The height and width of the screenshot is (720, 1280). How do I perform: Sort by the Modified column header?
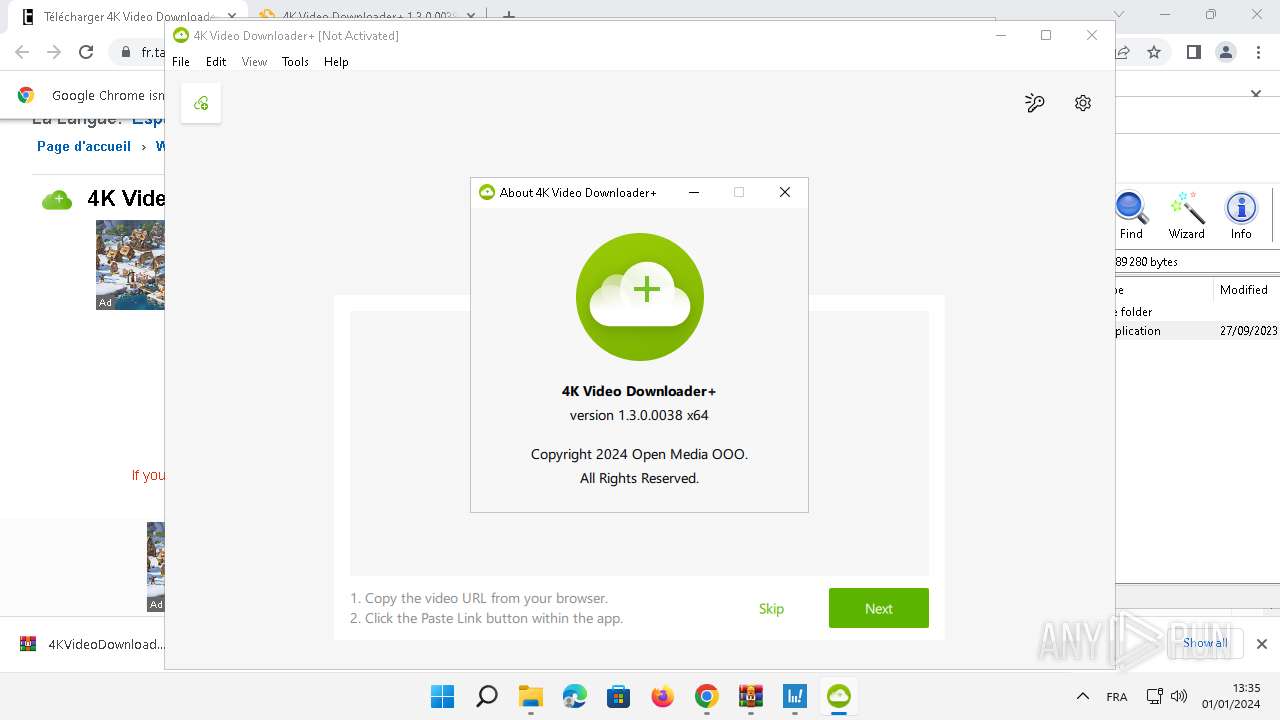tap(1244, 290)
